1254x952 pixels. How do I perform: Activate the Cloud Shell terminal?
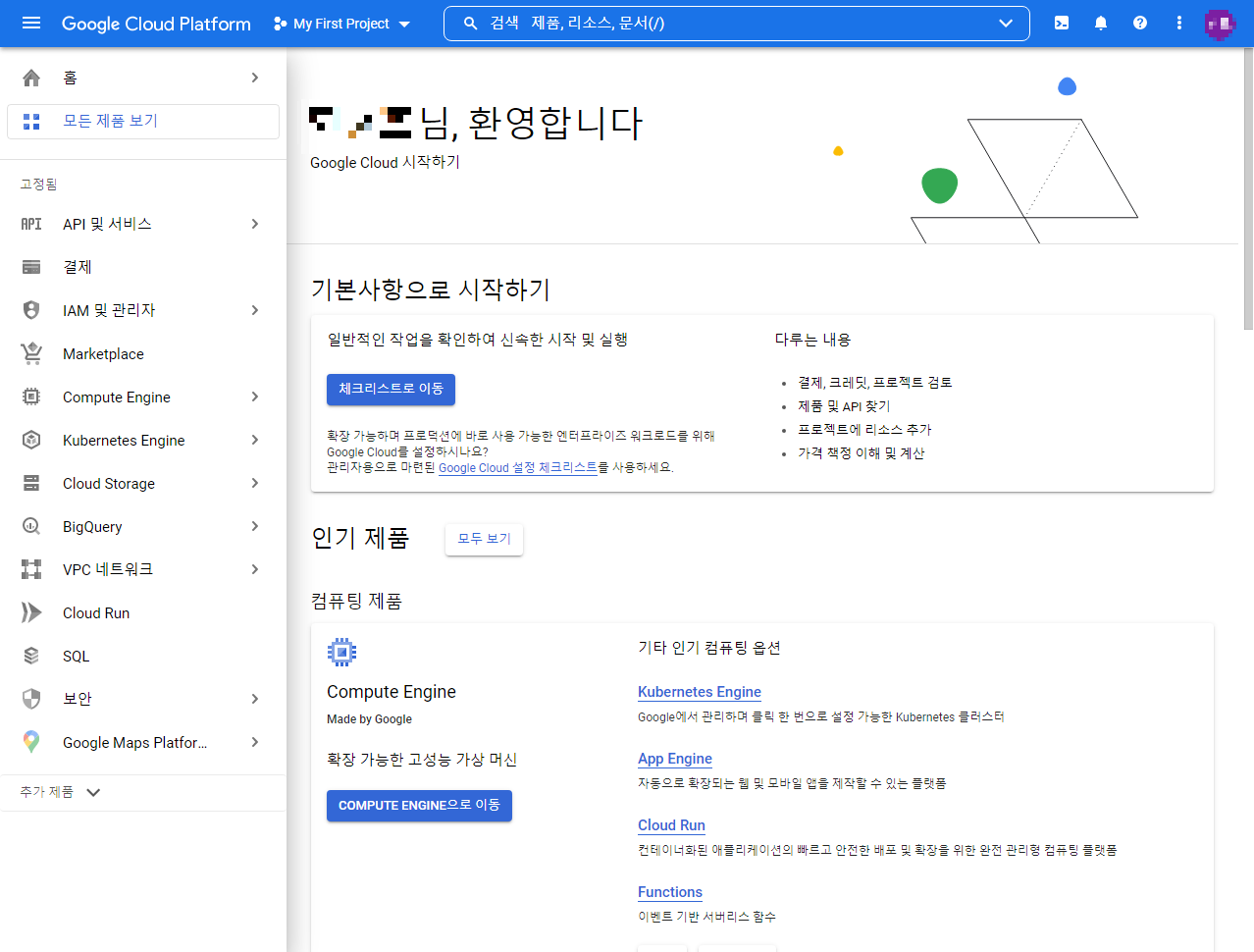pyautogui.click(x=1061, y=23)
